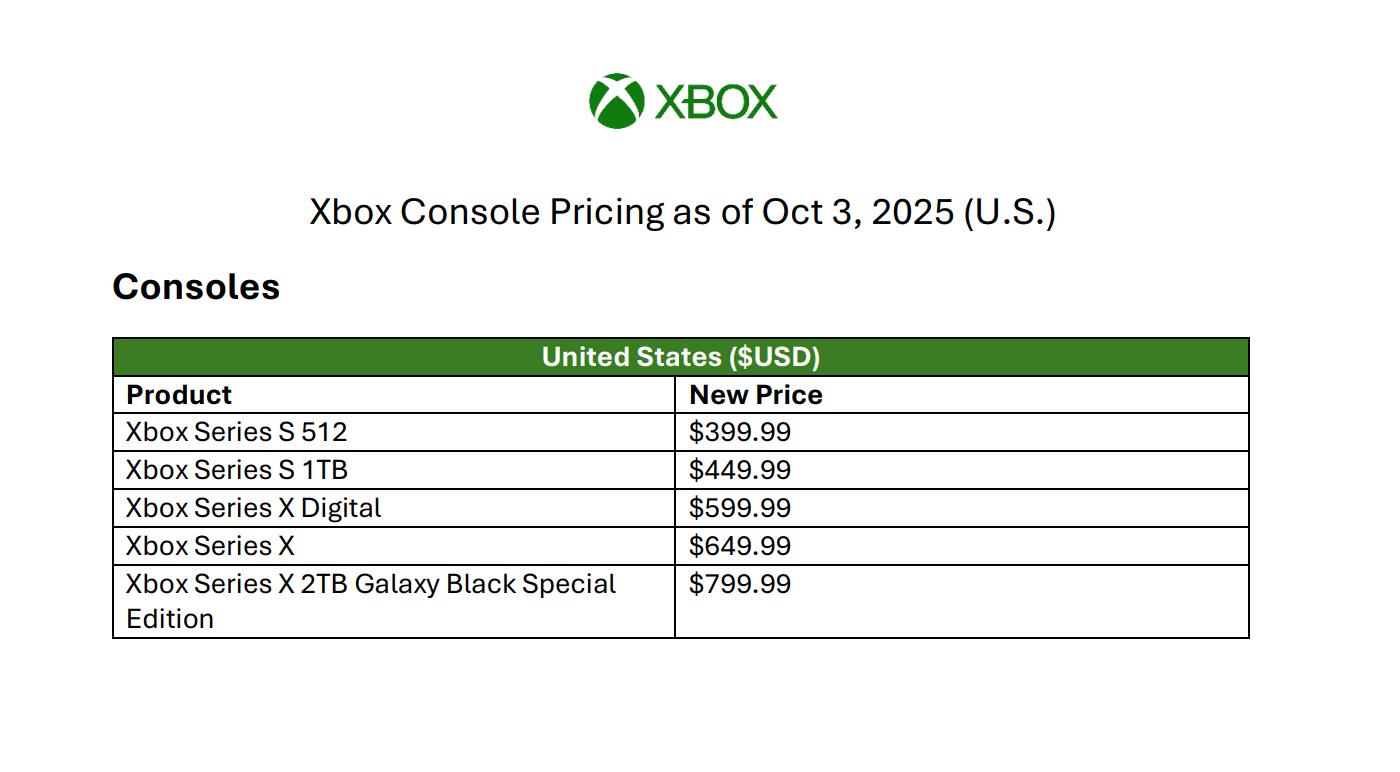Select the Galaxy Black Special product name
This screenshot has height=772, width=1400.
click(371, 584)
